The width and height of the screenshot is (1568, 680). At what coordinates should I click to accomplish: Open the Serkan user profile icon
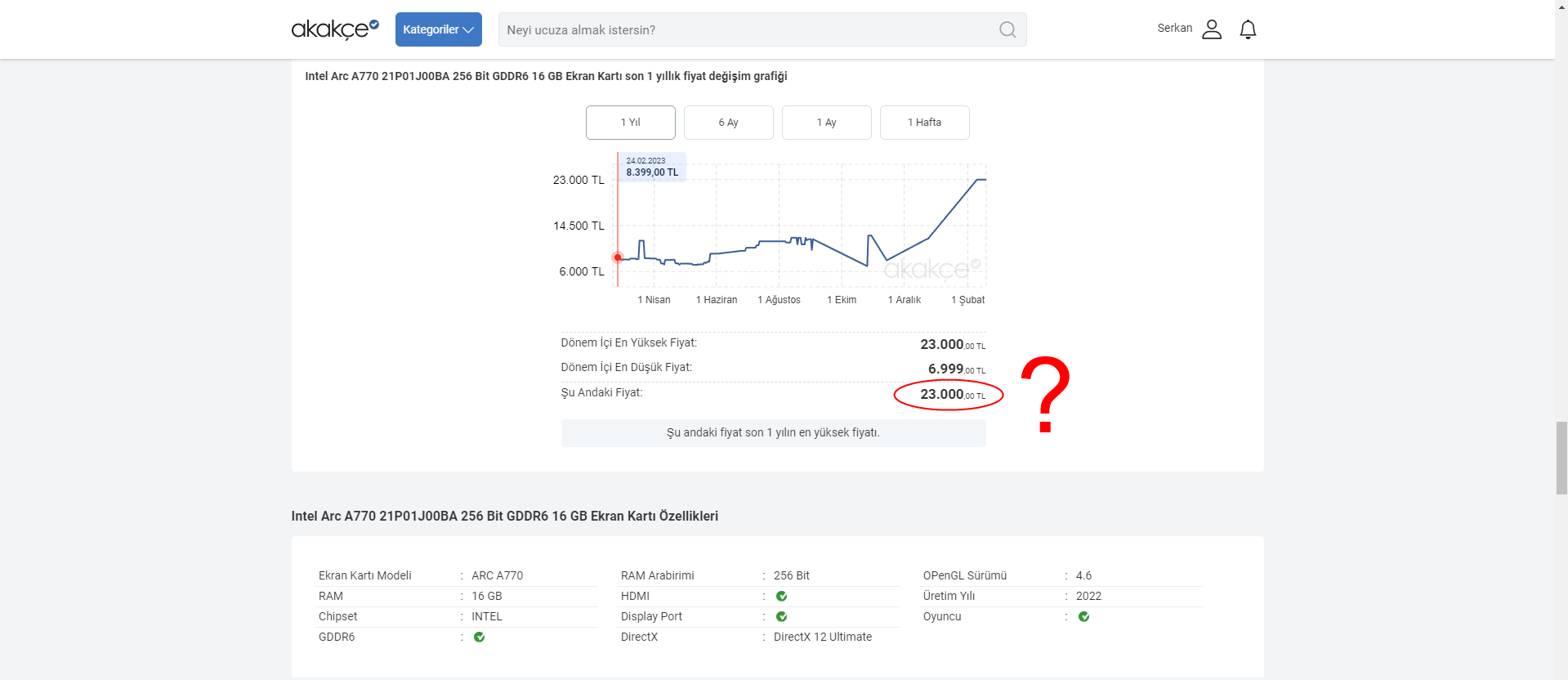tap(1212, 29)
